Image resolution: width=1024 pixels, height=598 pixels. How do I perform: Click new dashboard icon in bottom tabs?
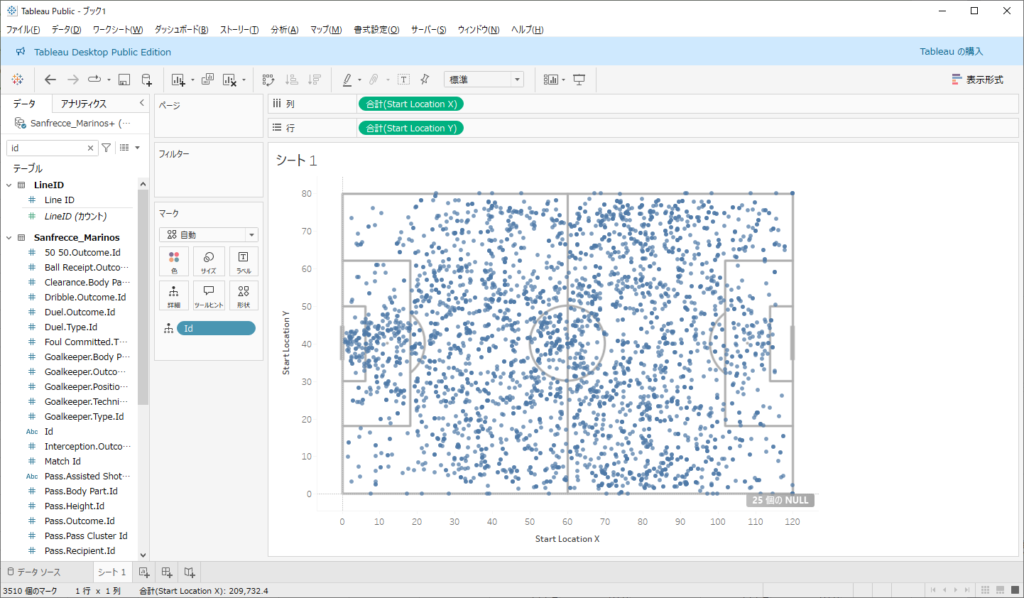click(x=167, y=573)
